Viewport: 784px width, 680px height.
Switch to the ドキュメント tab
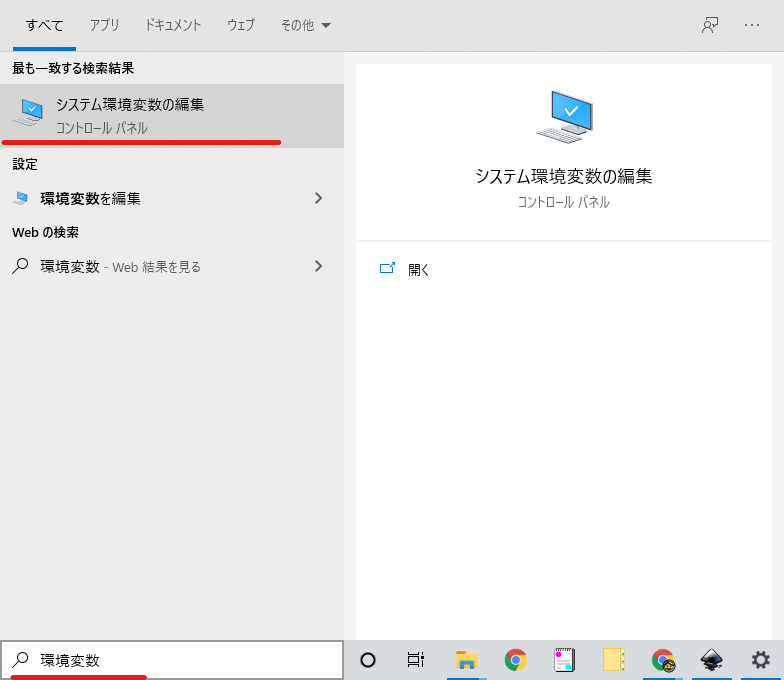(x=173, y=25)
